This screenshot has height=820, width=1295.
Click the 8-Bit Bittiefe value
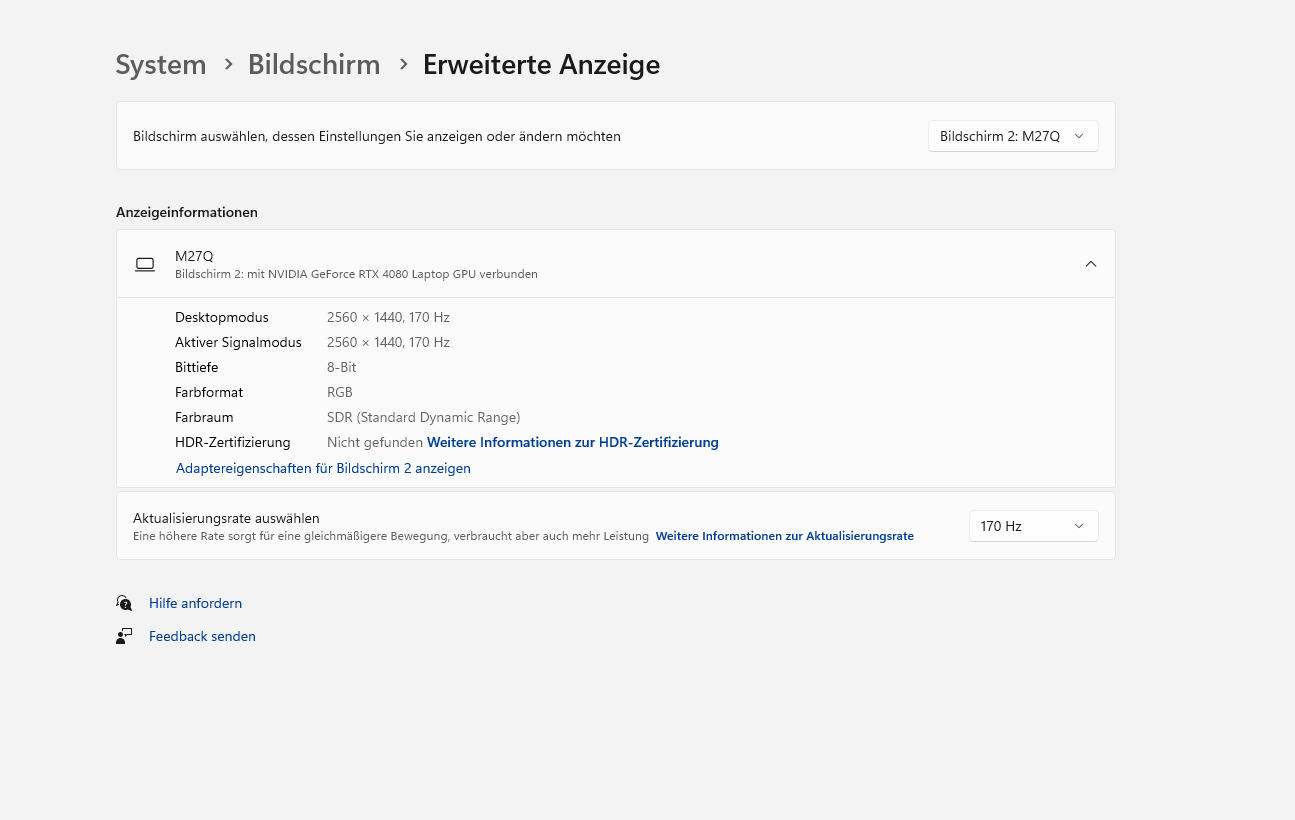(341, 367)
